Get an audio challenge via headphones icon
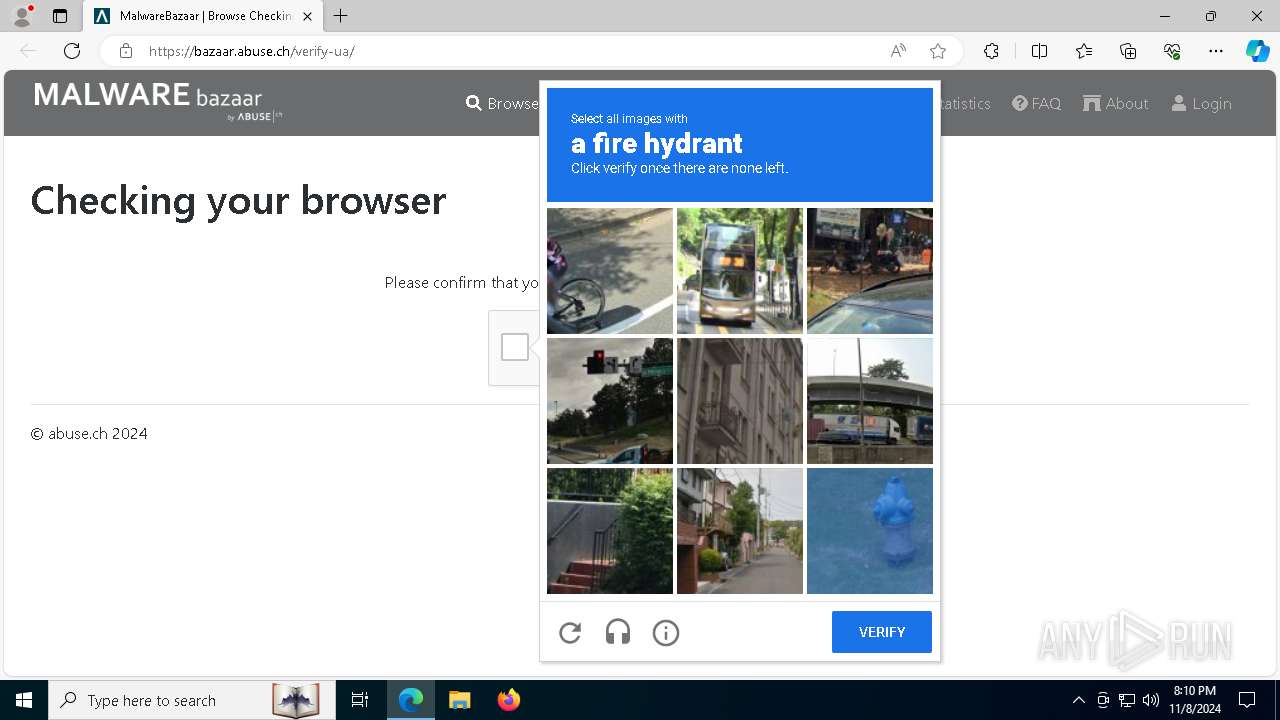This screenshot has width=1280, height=720. [618, 632]
